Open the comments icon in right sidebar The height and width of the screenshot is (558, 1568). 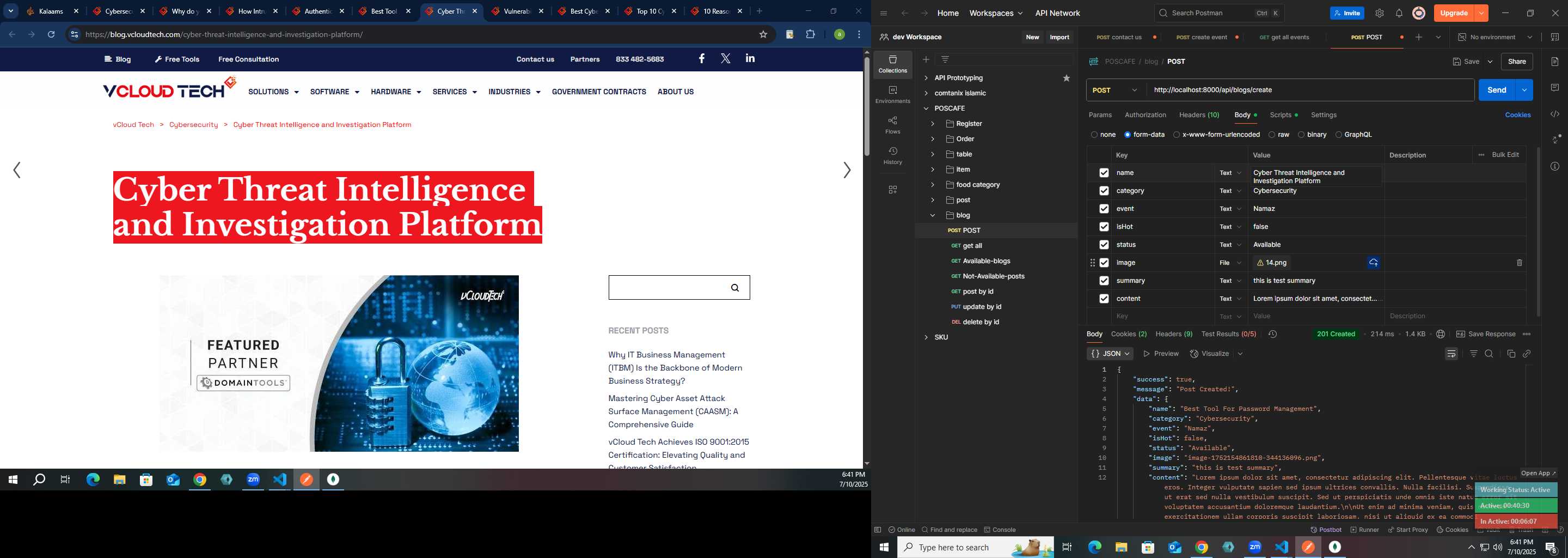click(x=1554, y=88)
